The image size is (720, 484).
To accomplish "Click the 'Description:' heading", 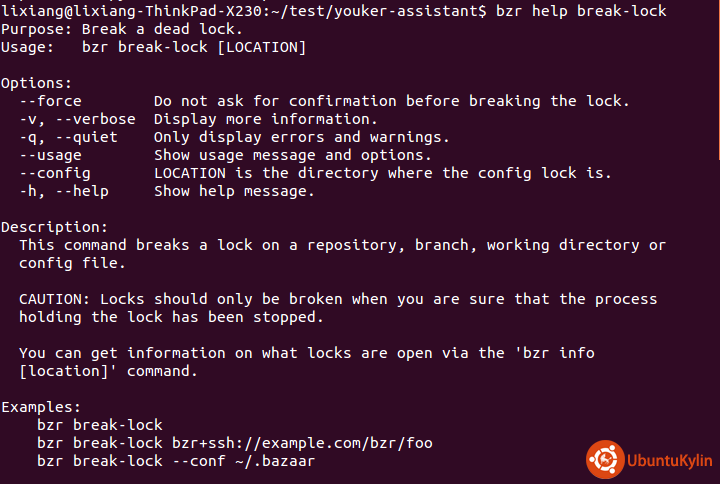I will pos(54,227).
